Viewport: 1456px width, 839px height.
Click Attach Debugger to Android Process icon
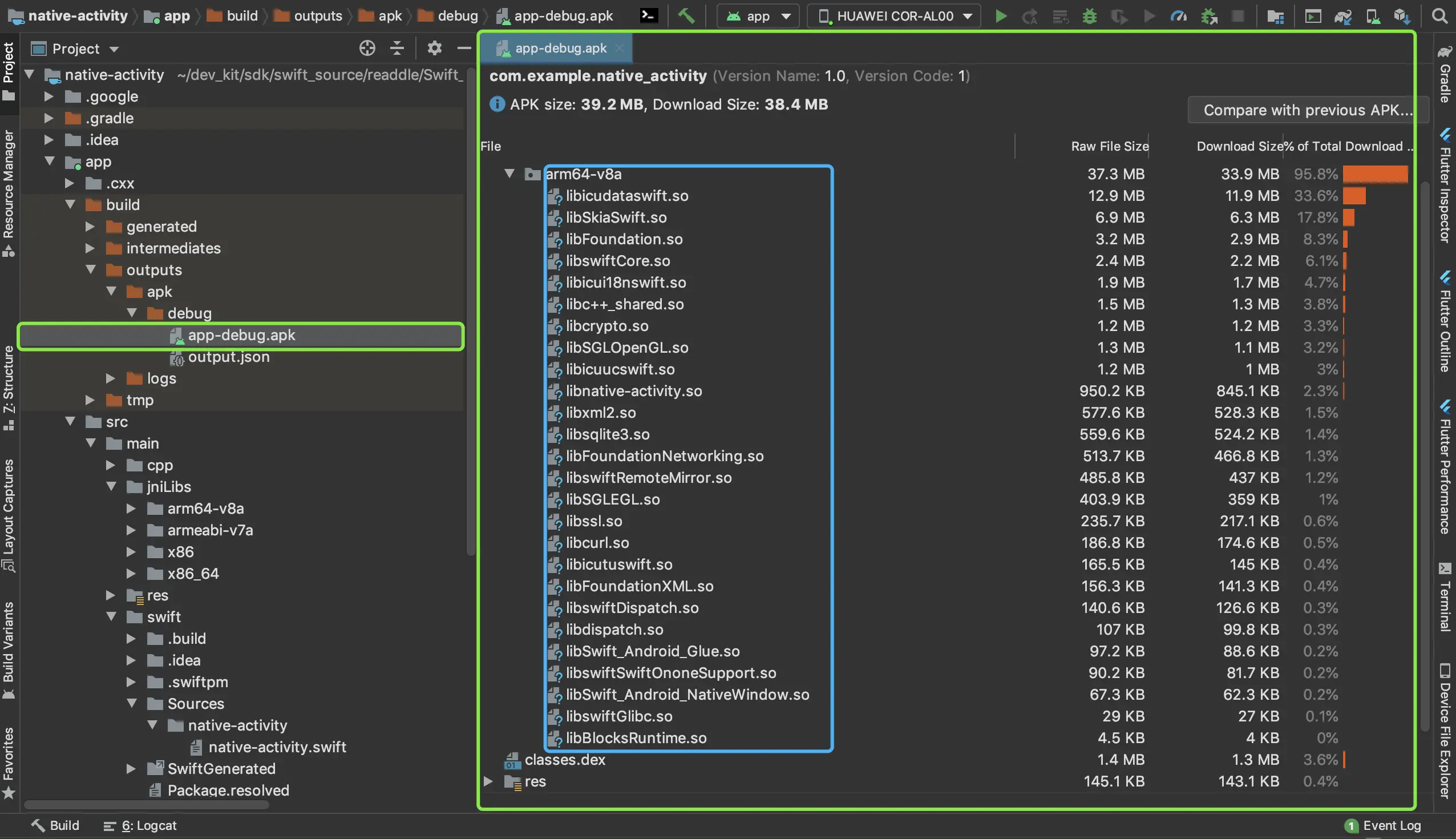tap(1208, 15)
